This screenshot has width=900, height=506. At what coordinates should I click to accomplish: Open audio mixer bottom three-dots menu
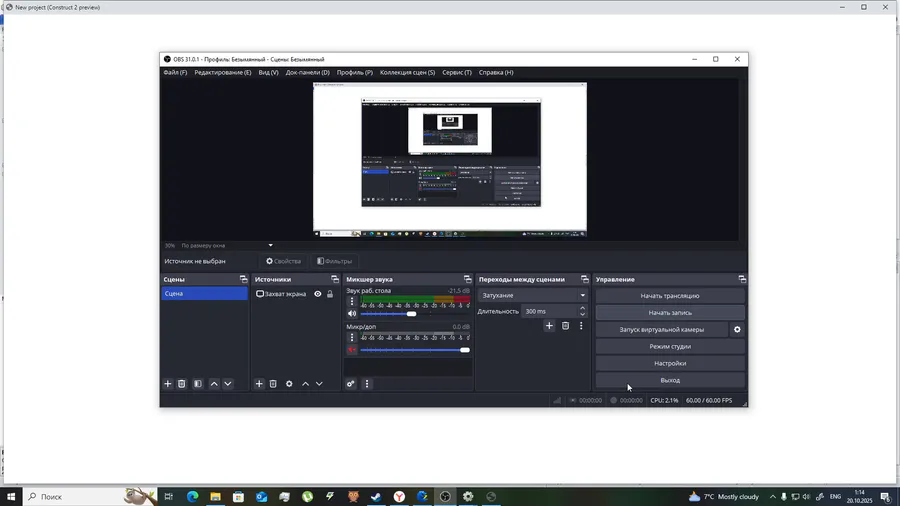(367, 384)
